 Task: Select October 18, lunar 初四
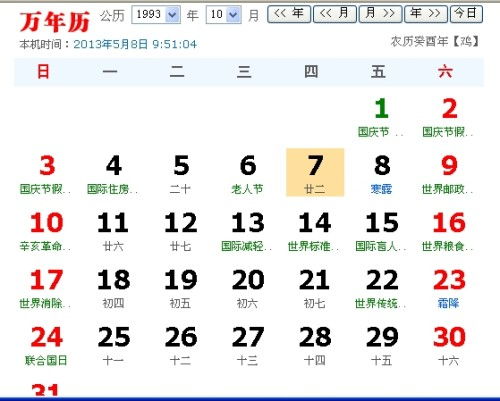click(x=113, y=289)
